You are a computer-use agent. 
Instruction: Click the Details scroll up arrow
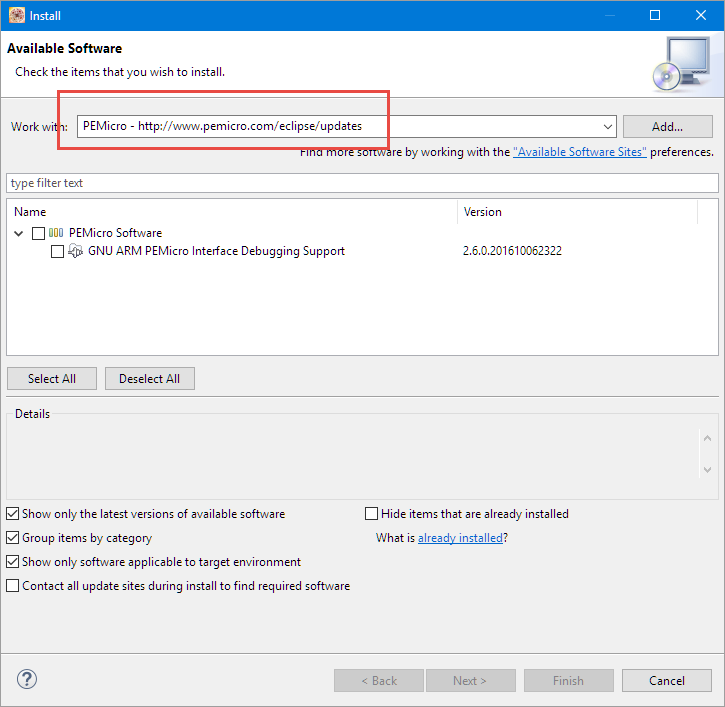[707, 438]
